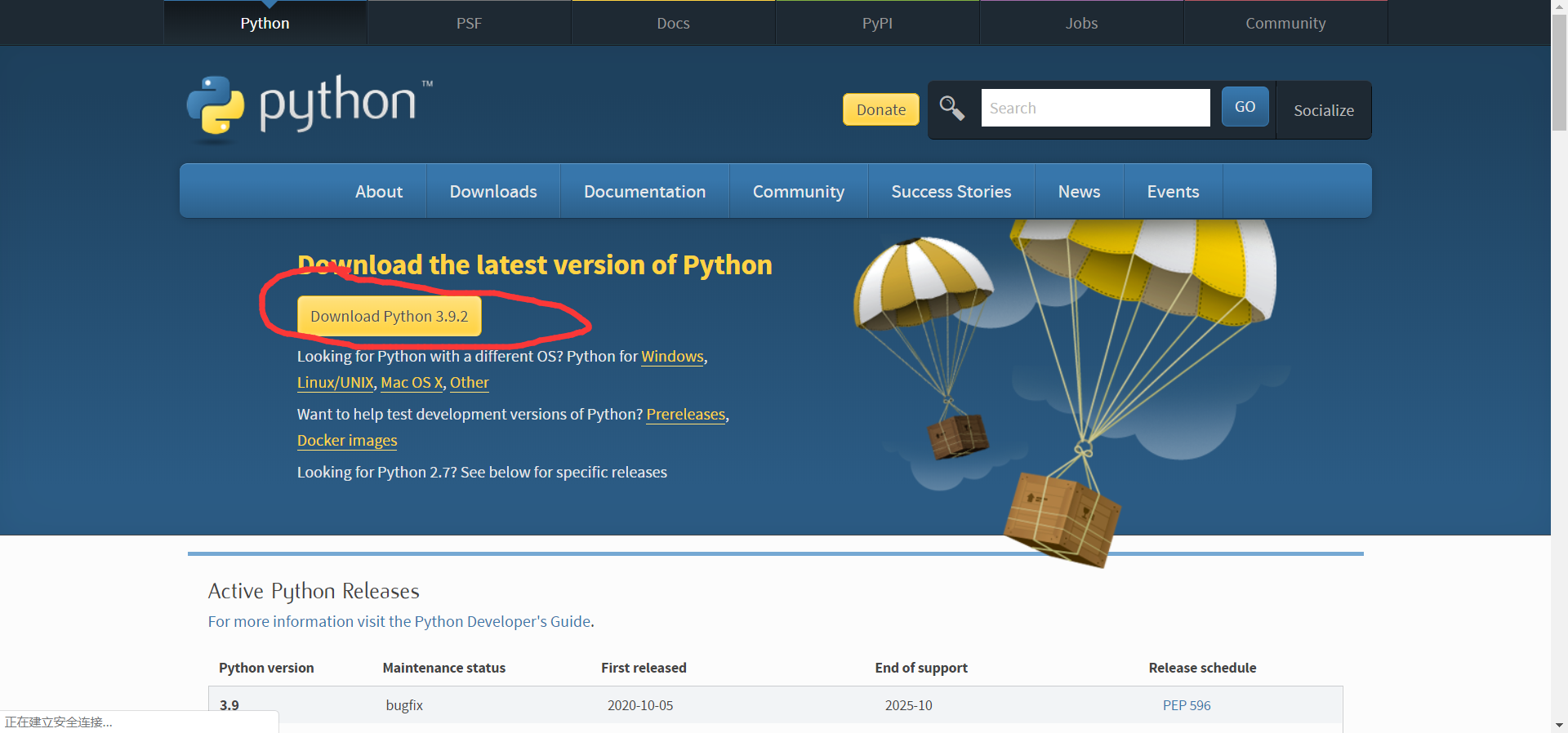This screenshot has width=1568, height=733.
Task: Open the Community tab in top bar
Action: click(x=1285, y=23)
